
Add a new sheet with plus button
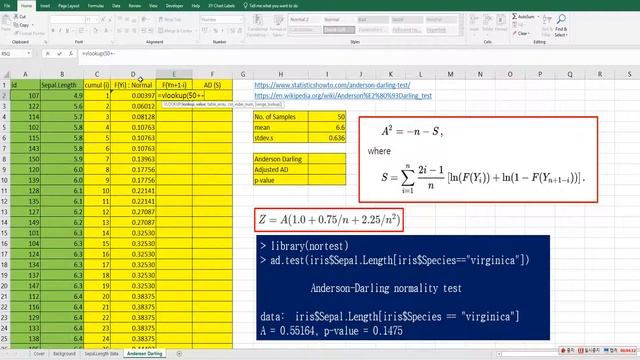(x=179, y=354)
